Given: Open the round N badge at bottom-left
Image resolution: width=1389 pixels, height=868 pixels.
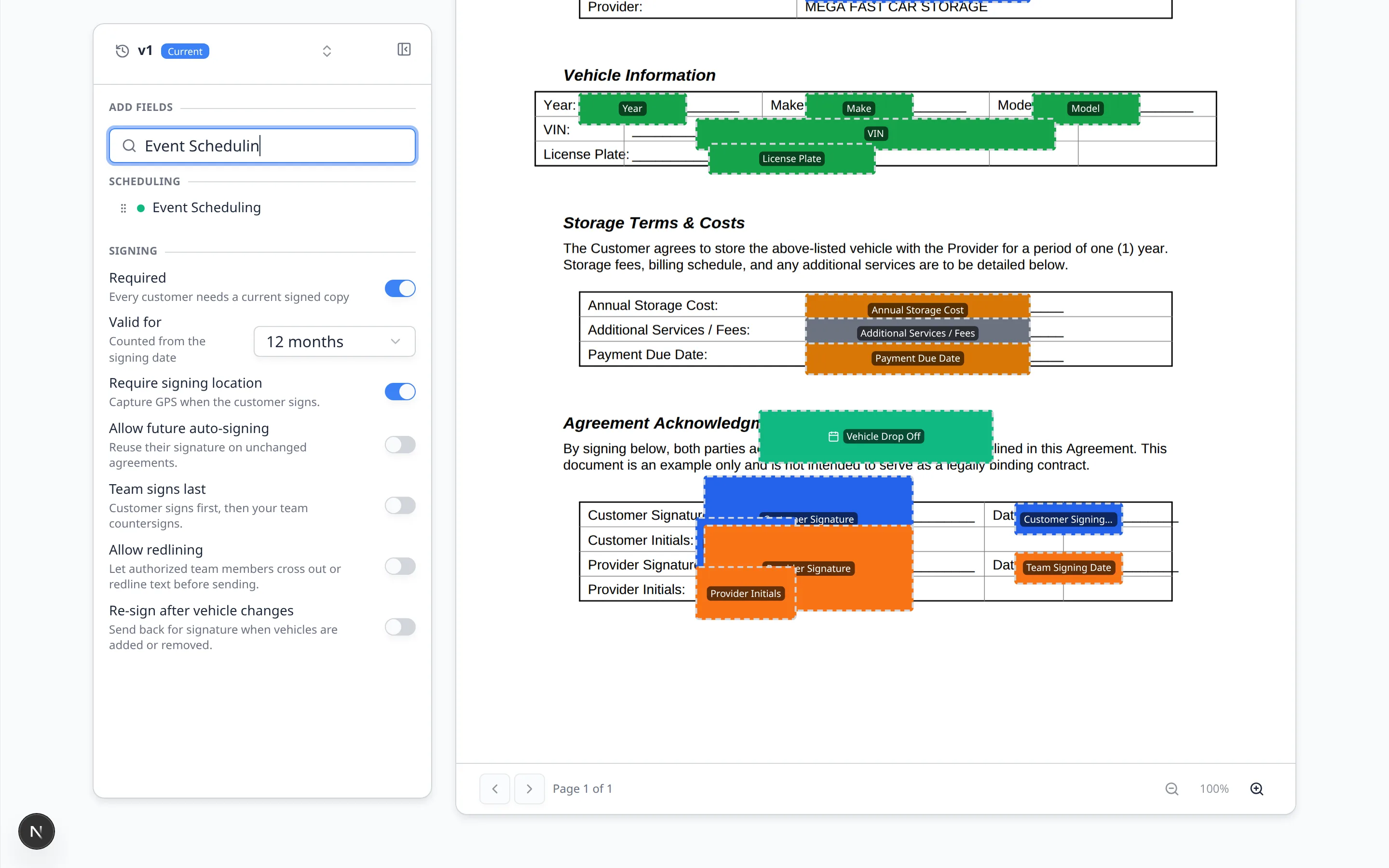Looking at the screenshot, I should tap(36, 831).
